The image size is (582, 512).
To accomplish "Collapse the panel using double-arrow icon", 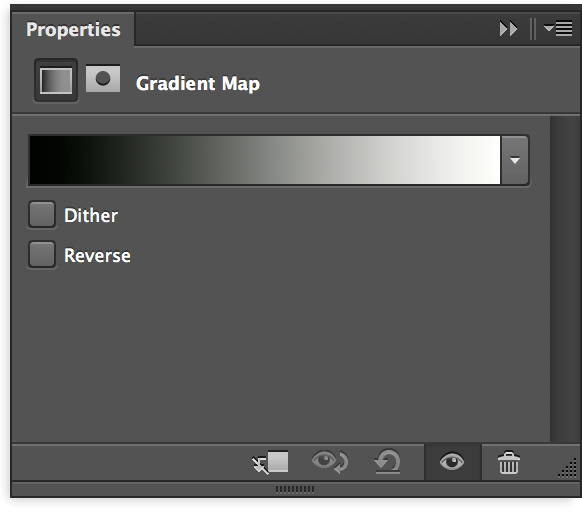I will 508,29.
